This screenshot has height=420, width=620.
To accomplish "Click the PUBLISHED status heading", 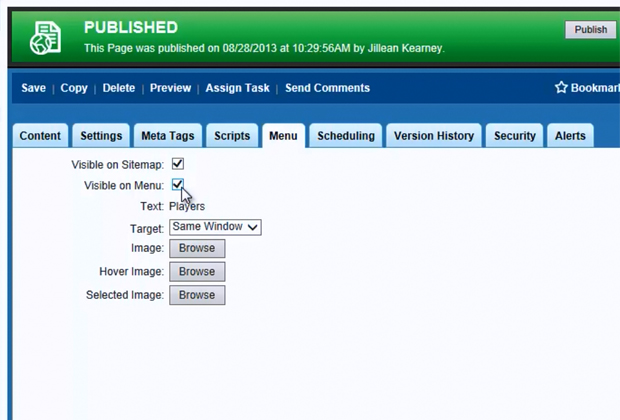I will [x=131, y=27].
